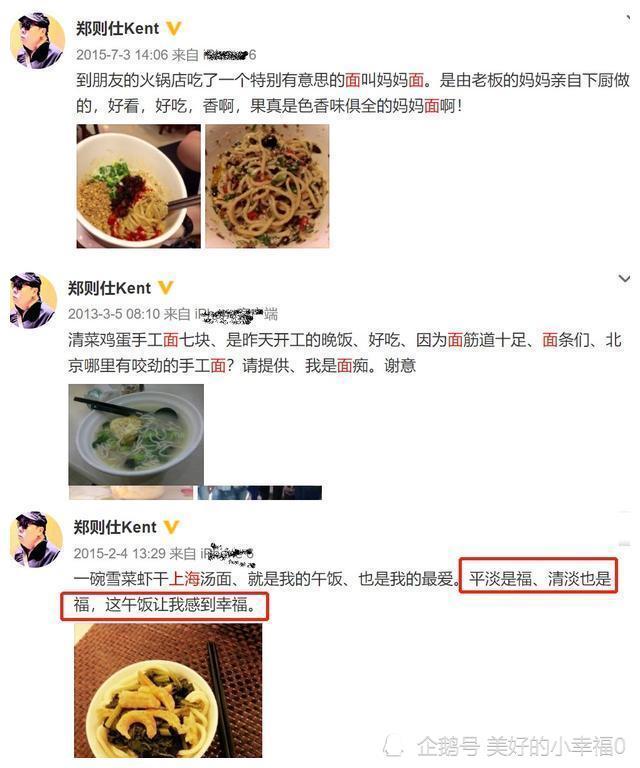Open username 郑则仕Kent on third post

(115, 527)
